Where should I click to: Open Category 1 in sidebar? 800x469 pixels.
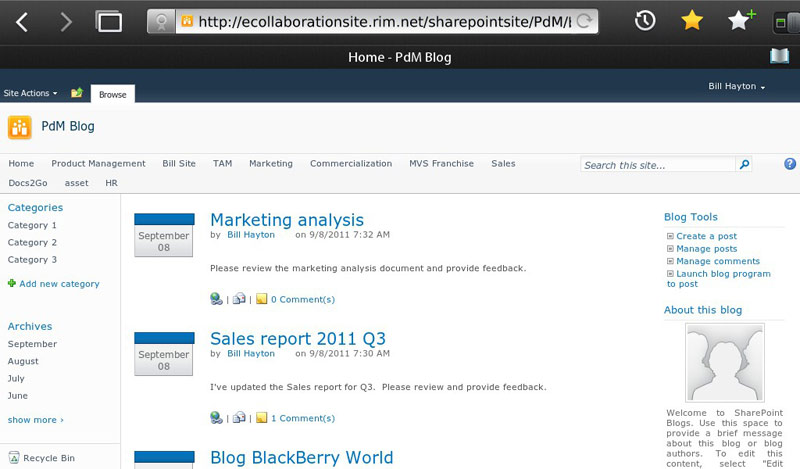tap(32, 225)
